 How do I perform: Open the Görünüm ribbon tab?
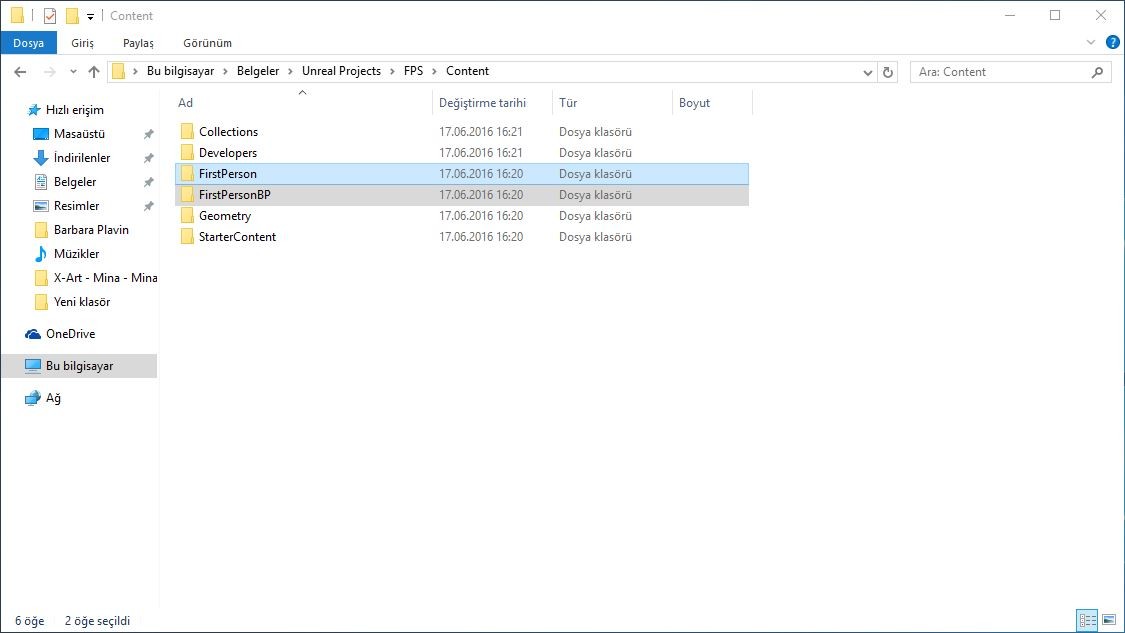coord(207,43)
